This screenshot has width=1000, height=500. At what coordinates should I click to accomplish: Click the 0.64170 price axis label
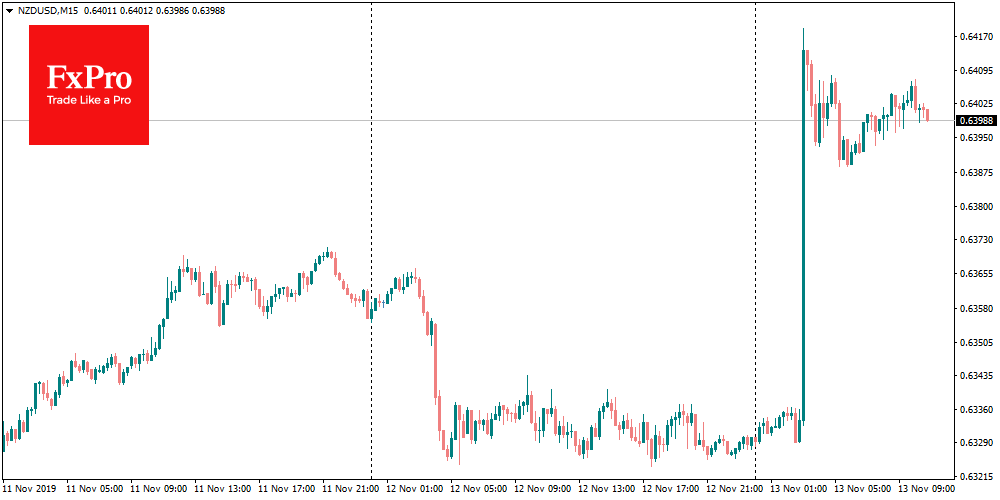tap(976, 37)
